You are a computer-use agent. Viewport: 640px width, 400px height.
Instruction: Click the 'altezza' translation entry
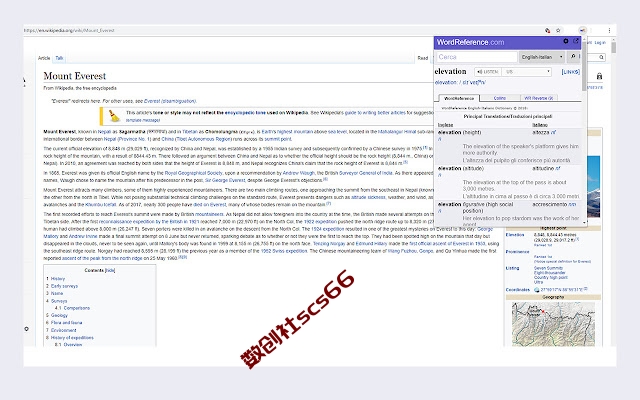pos(542,133)
